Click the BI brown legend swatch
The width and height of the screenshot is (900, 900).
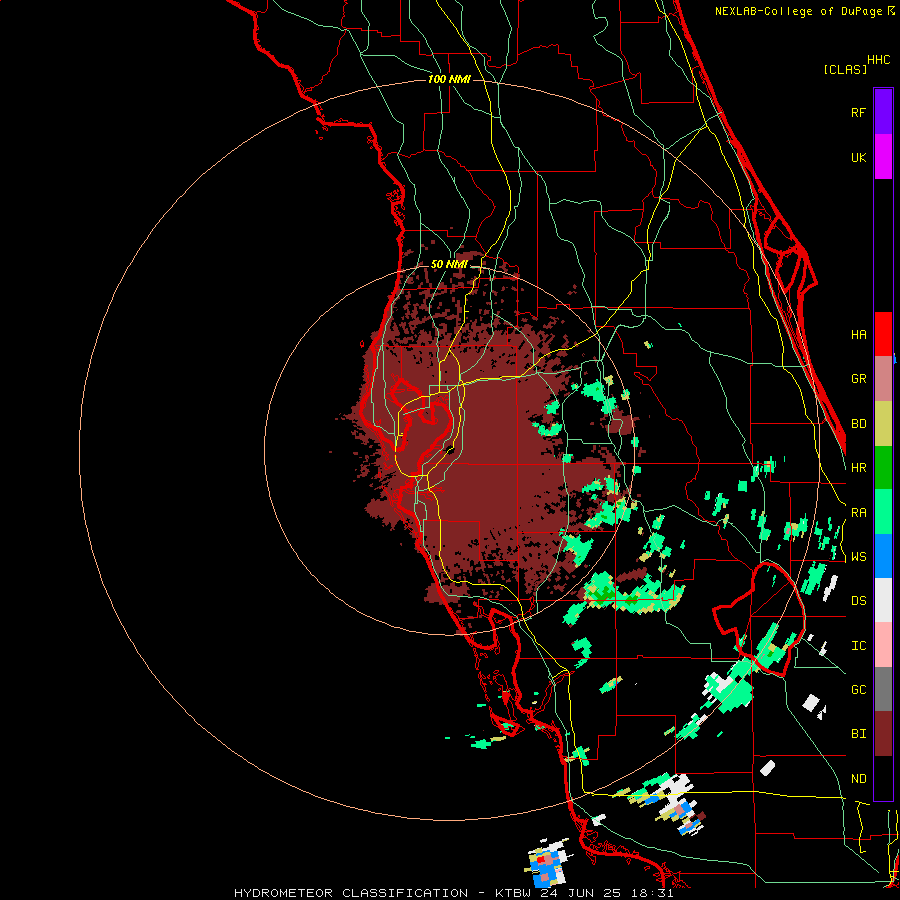tap(883, 734)
